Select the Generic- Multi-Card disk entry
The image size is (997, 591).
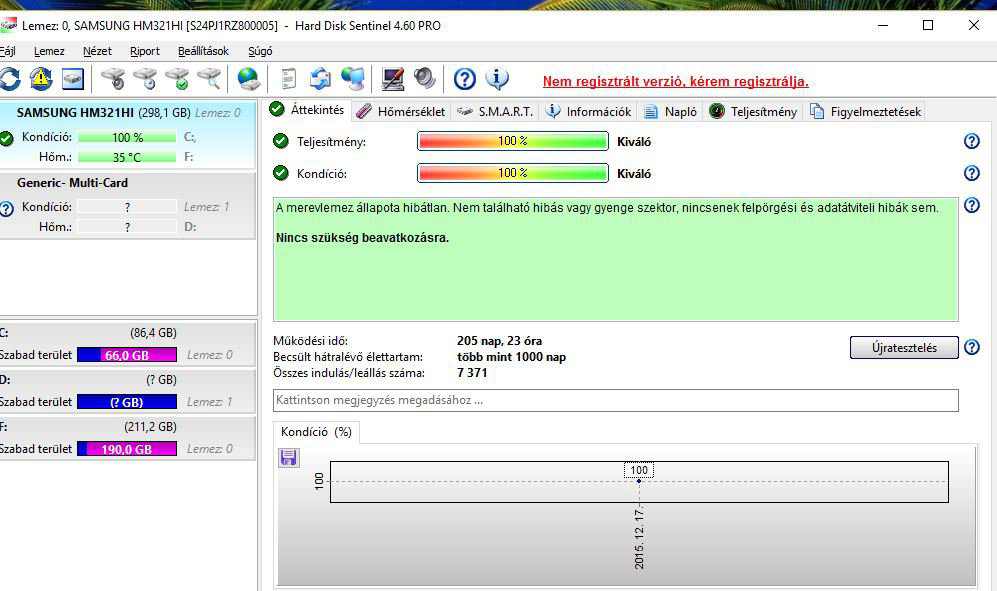pyautogui.click(x=127, y=205)
